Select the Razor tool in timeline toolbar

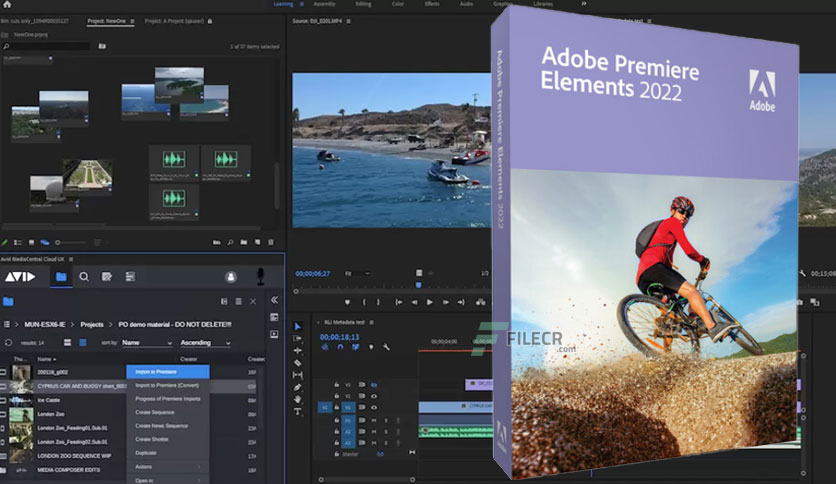[x=298, y=363]
